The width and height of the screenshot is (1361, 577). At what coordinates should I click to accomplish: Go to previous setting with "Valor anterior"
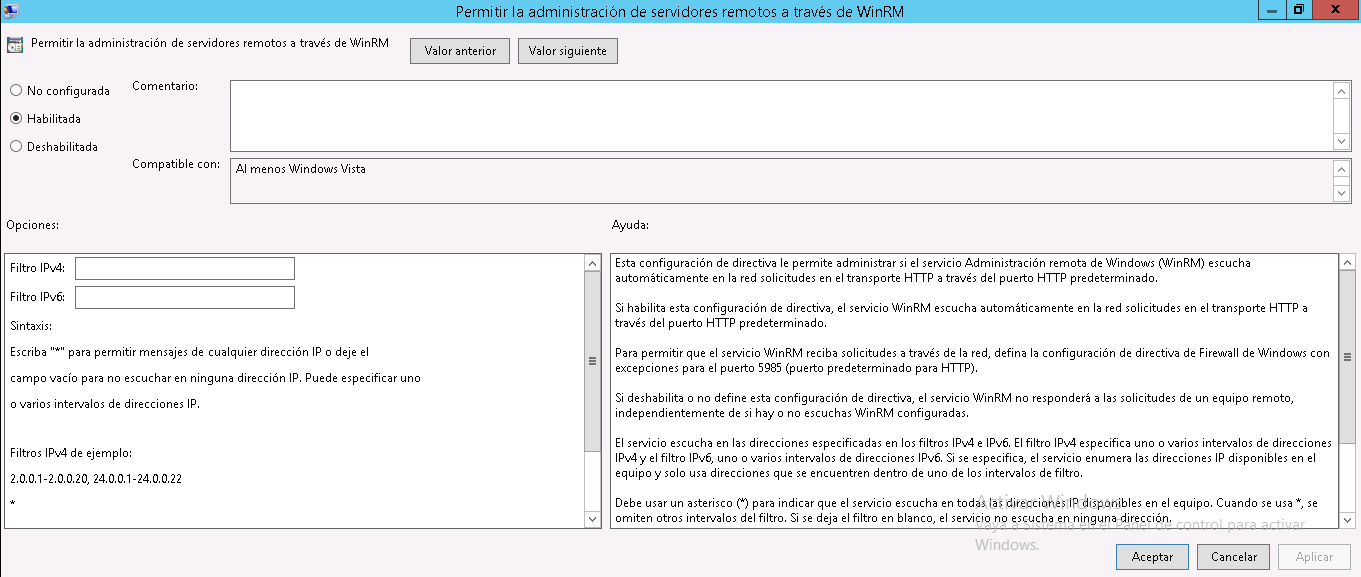tap(460, 51)
